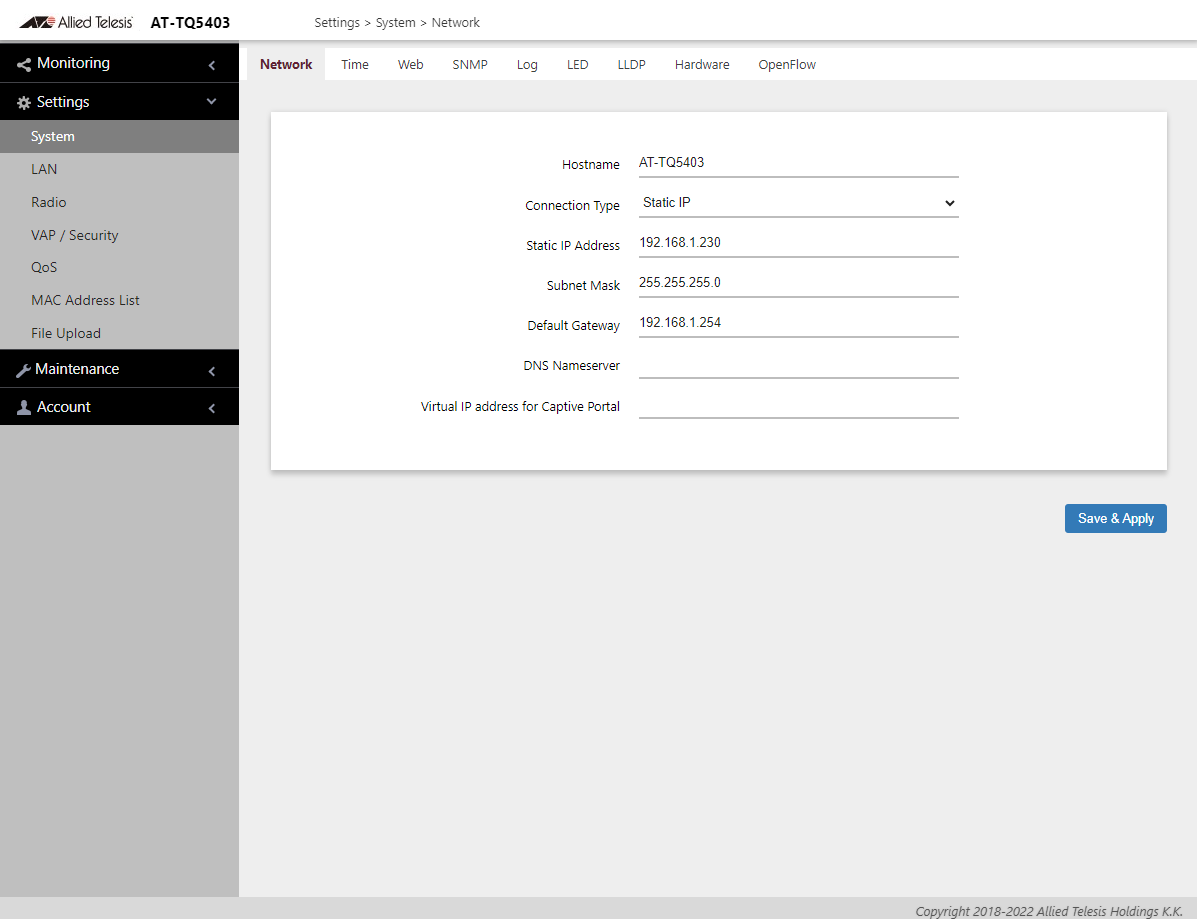Click the Maintenance wrench icon
The width and height of the screenshot is (1197, 919).
23,370
